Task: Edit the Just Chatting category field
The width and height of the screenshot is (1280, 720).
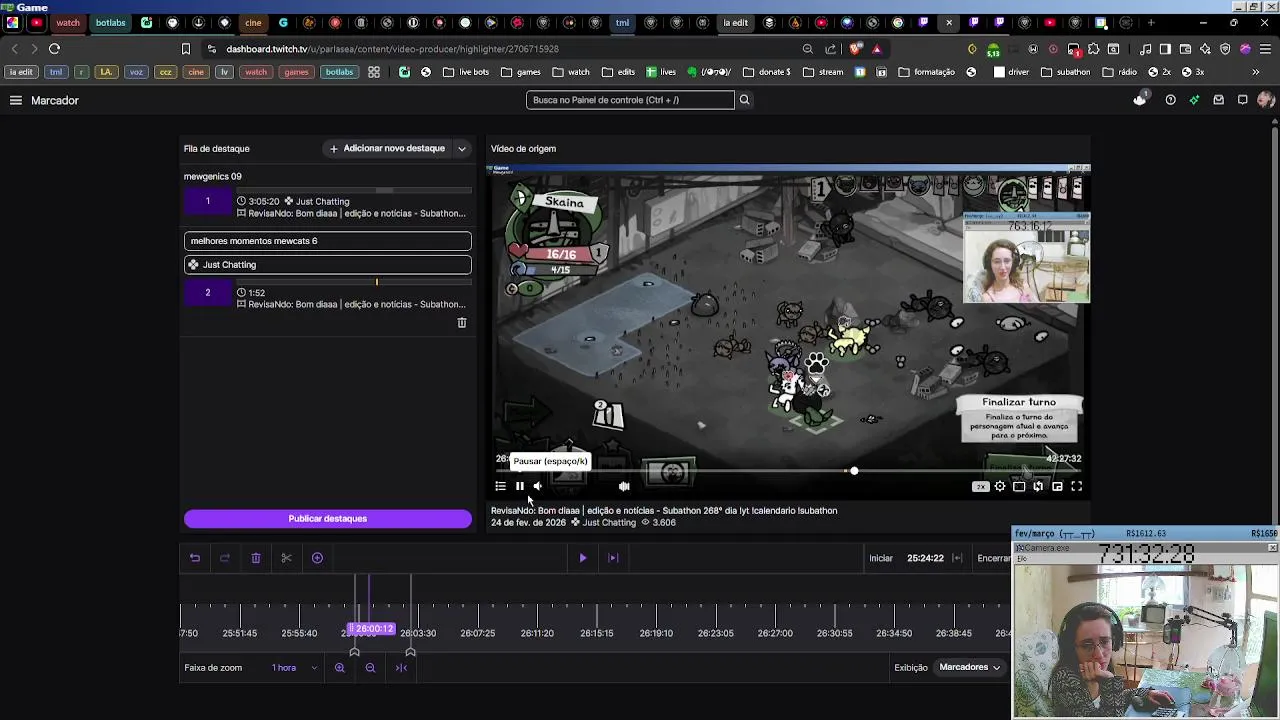Action: [x=328, y=265]
